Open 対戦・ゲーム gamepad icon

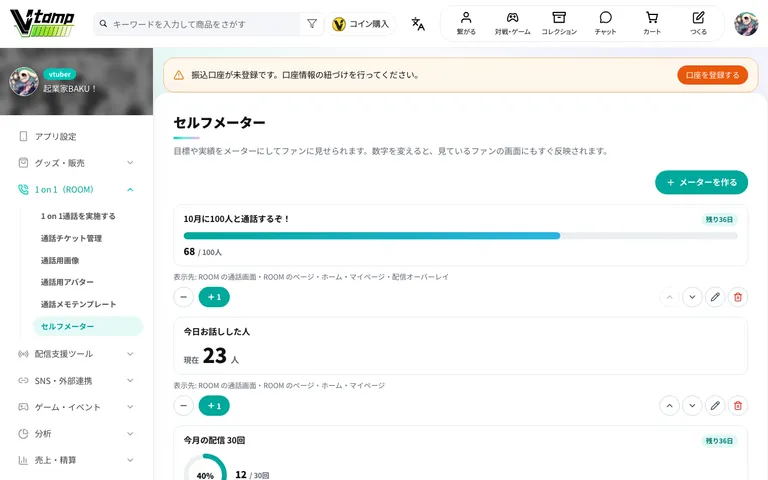coord(512,24)
